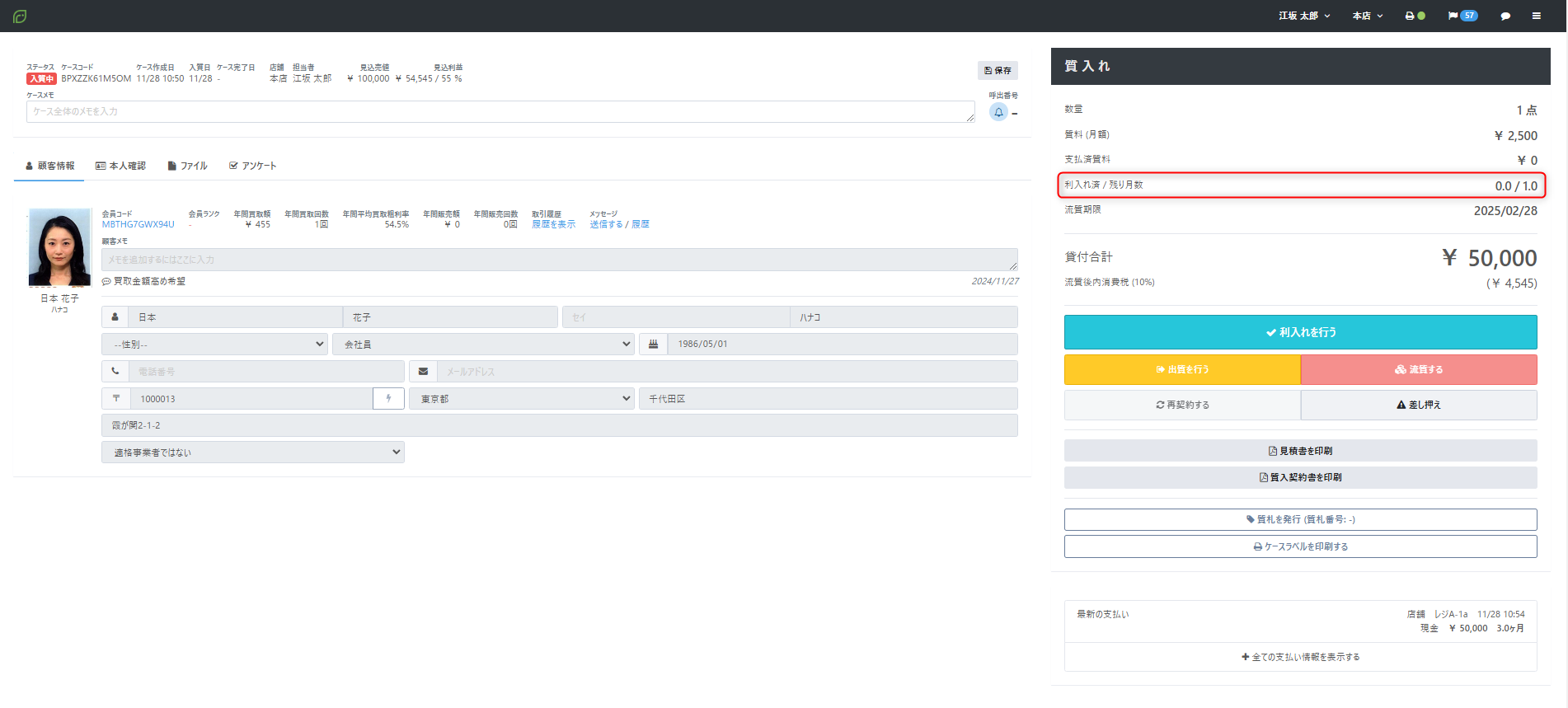Click the comment icon beside 買取金額高め希望
This screenshot has height=708, width=1568.
pyautogui.click(x=106, y=282)
